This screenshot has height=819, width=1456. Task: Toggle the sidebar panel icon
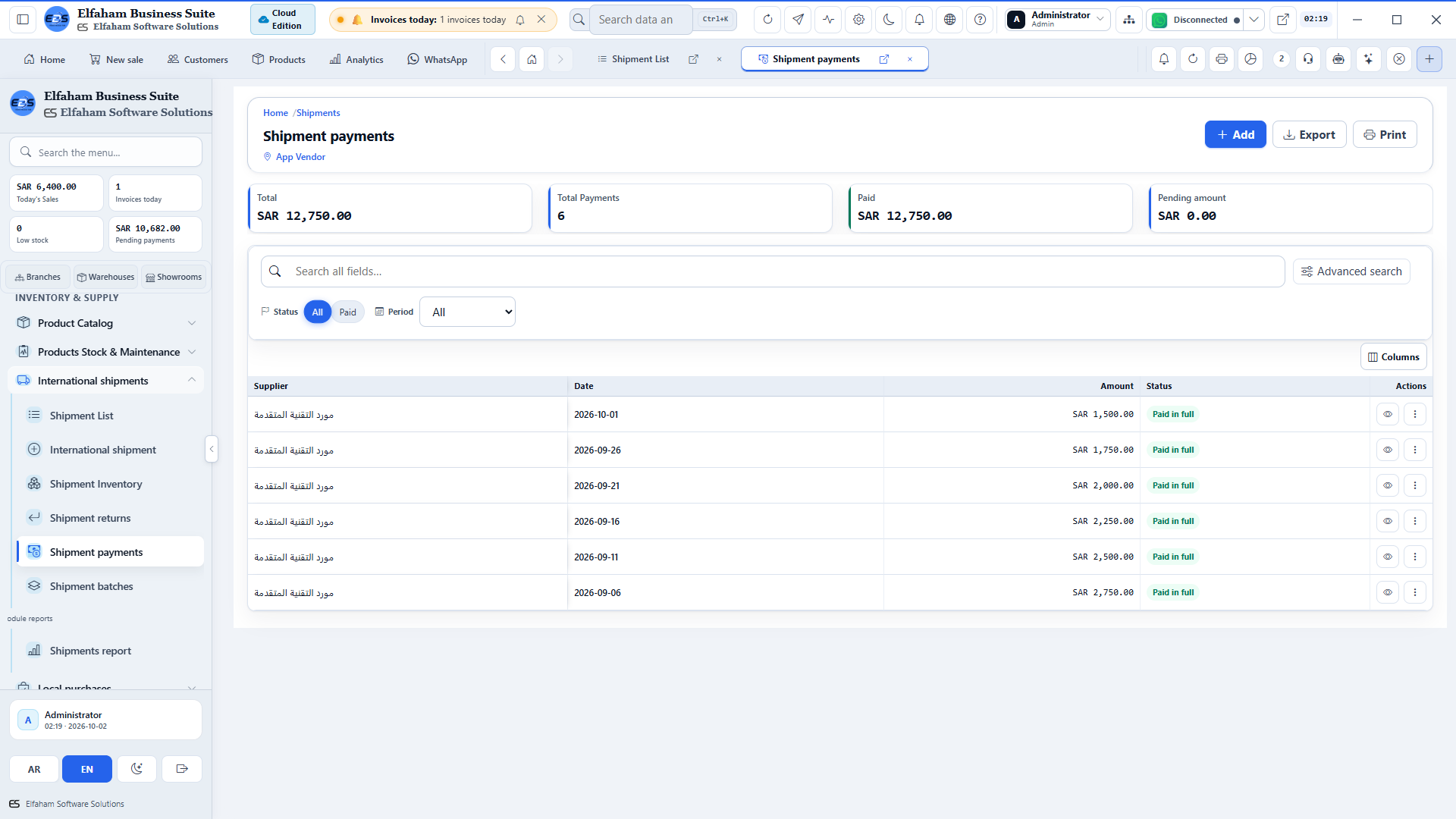(x=23, y=20)
